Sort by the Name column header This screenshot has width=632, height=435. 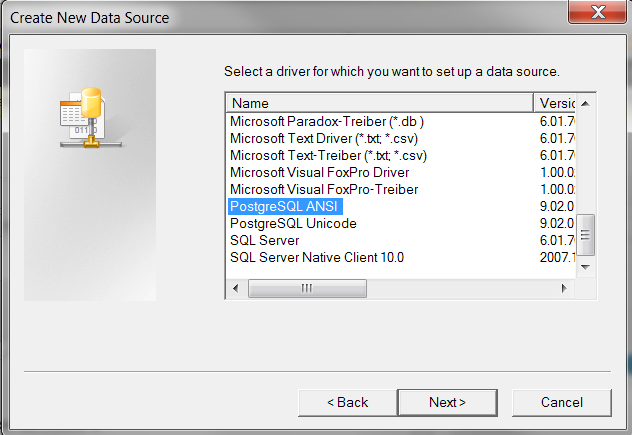(x=380, y=103)
